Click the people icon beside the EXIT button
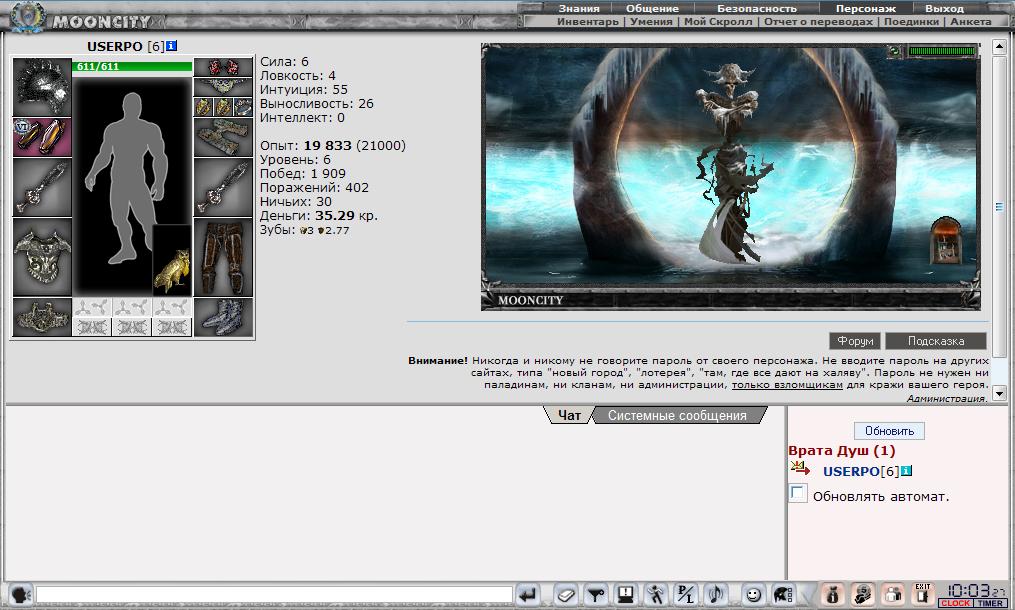 tap(893, 594)
